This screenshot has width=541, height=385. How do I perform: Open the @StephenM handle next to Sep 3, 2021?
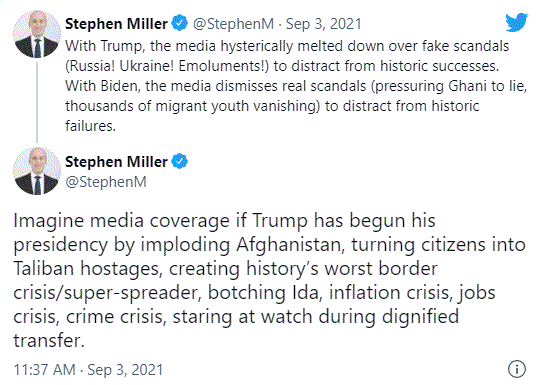(233, 24)
